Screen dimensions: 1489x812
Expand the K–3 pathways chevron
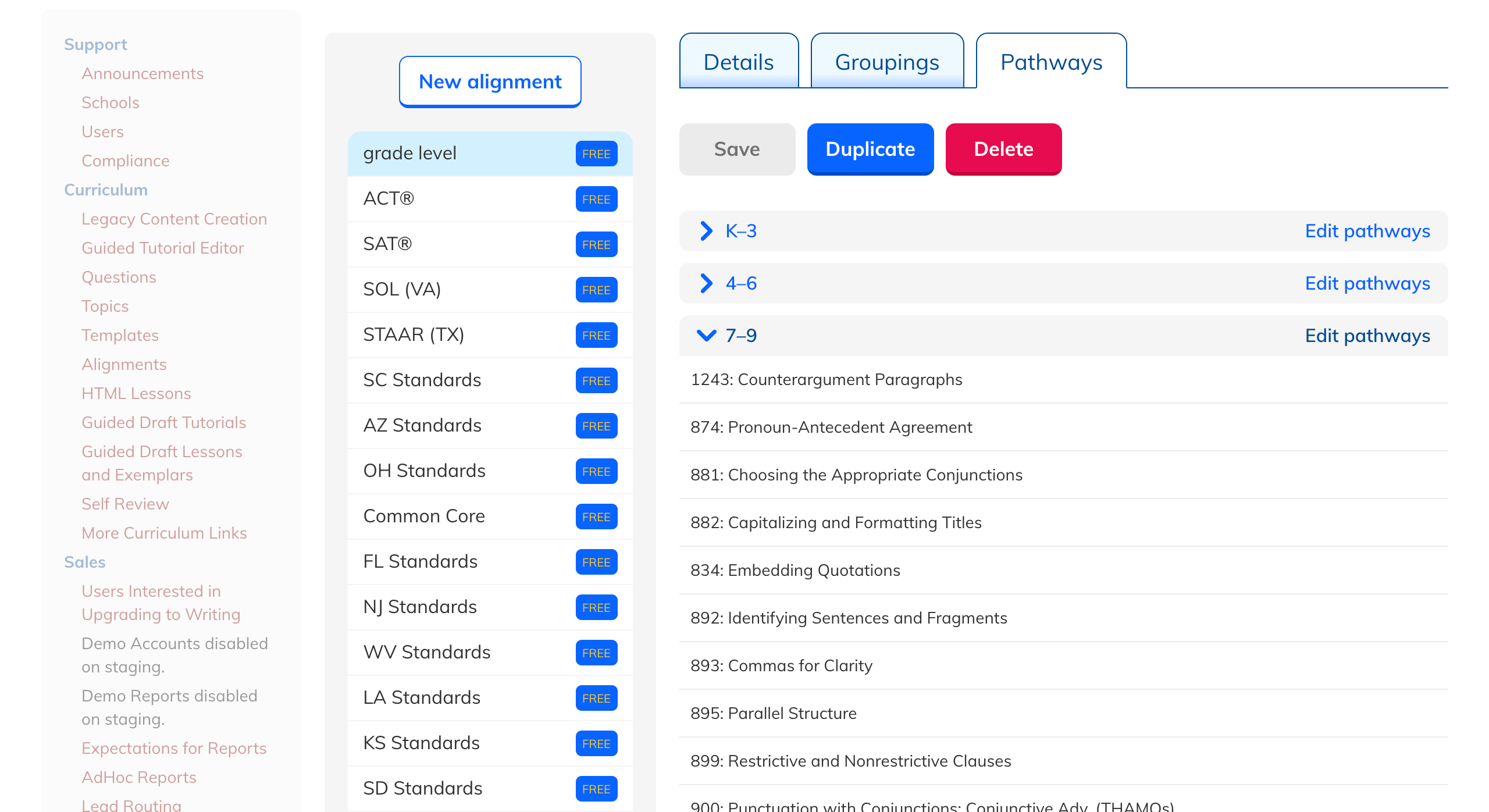pos(706,231)
